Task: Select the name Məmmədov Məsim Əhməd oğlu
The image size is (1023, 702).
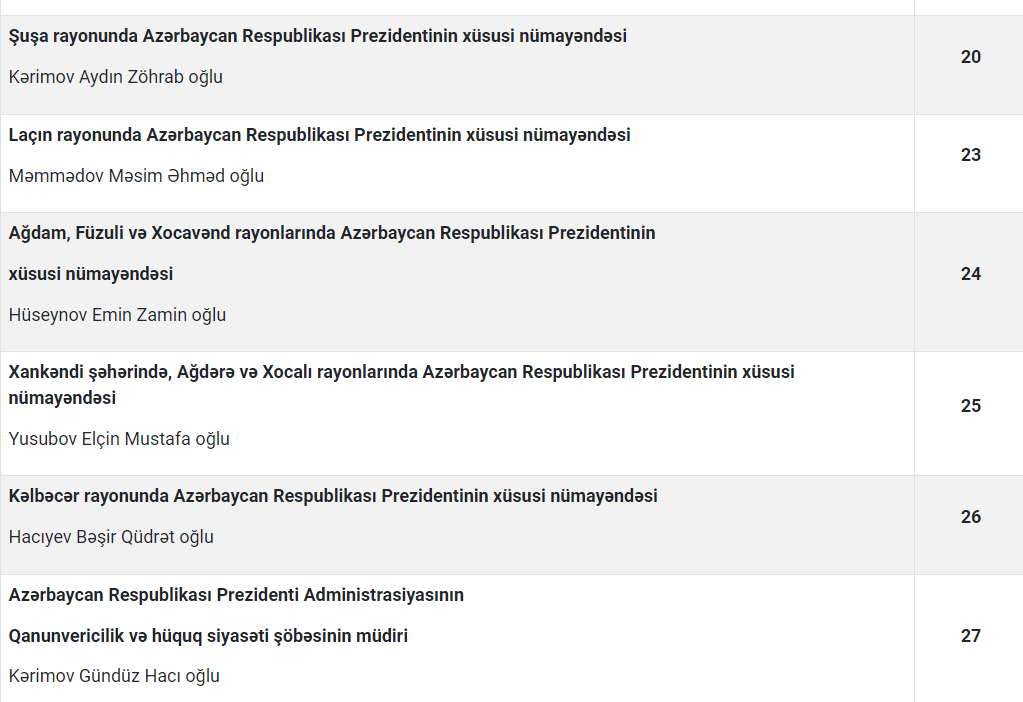Action: pos(136,176)
